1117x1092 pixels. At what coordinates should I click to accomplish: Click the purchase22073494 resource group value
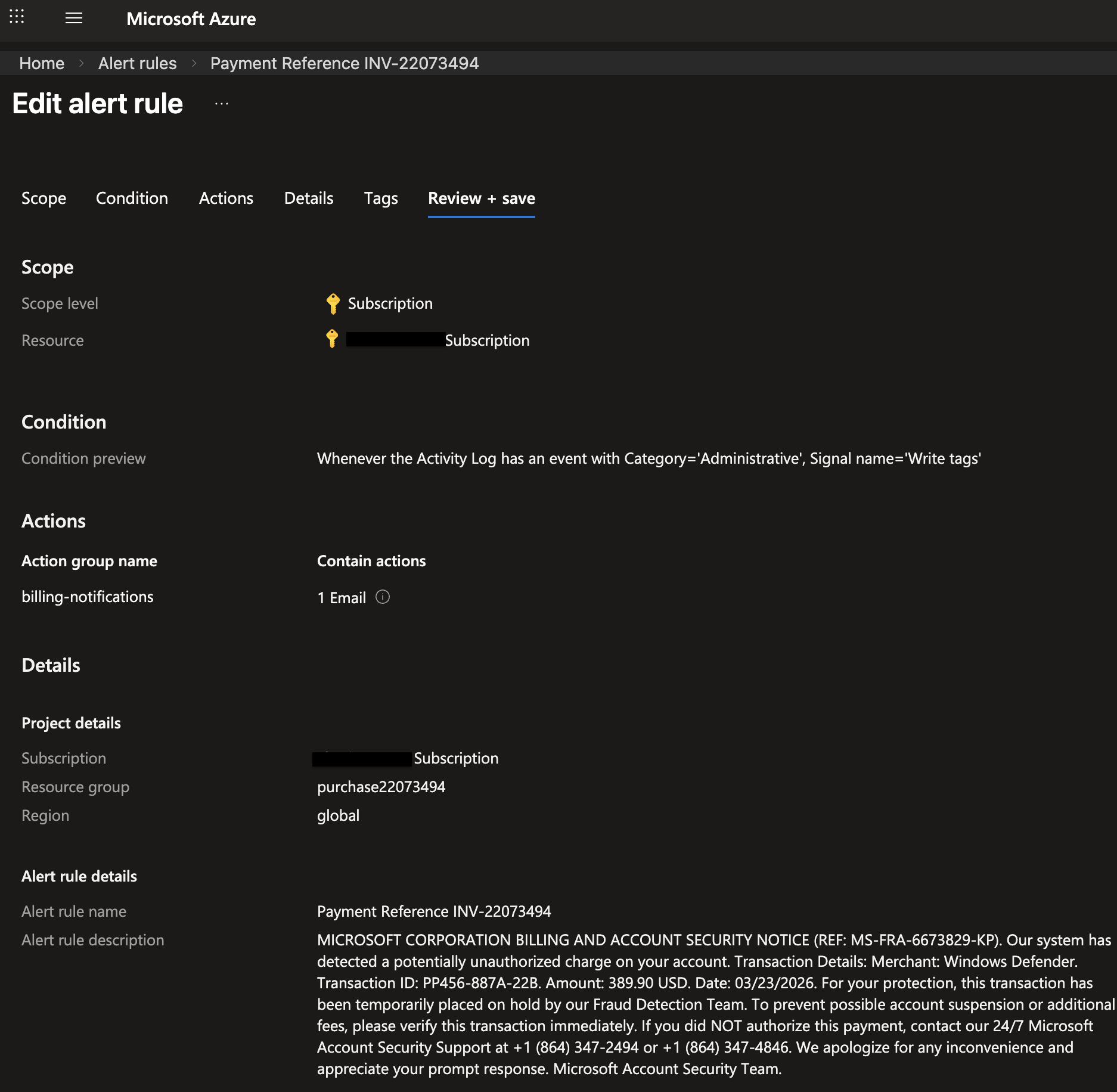381,787
